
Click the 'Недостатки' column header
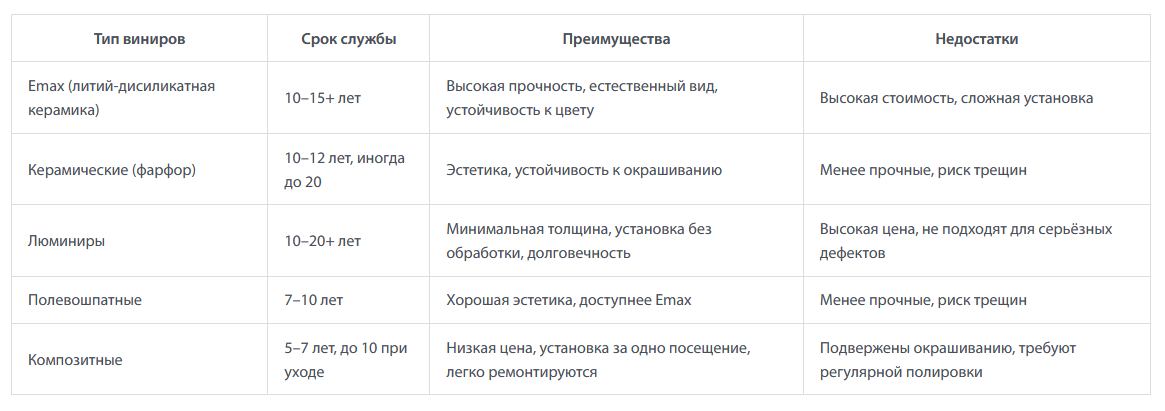[976, 39]
